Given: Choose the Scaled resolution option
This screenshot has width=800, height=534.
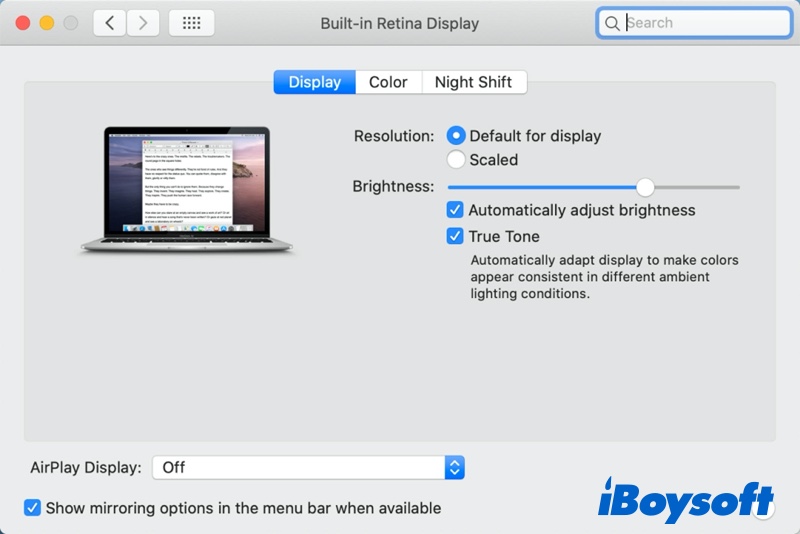Looking at the screenshot, I should pos(456,159).
